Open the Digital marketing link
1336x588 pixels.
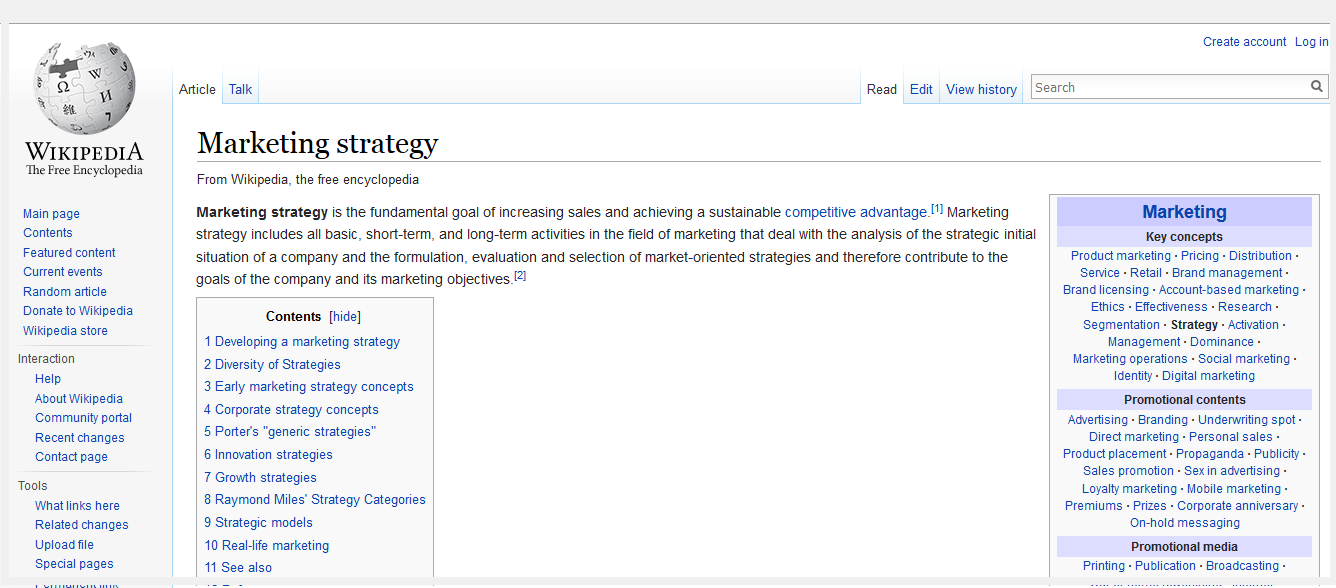point(1208,376)
